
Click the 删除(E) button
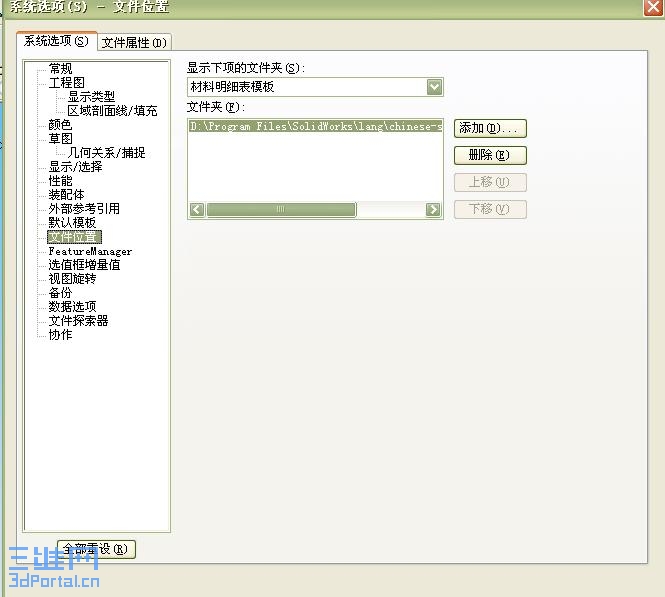490,155
